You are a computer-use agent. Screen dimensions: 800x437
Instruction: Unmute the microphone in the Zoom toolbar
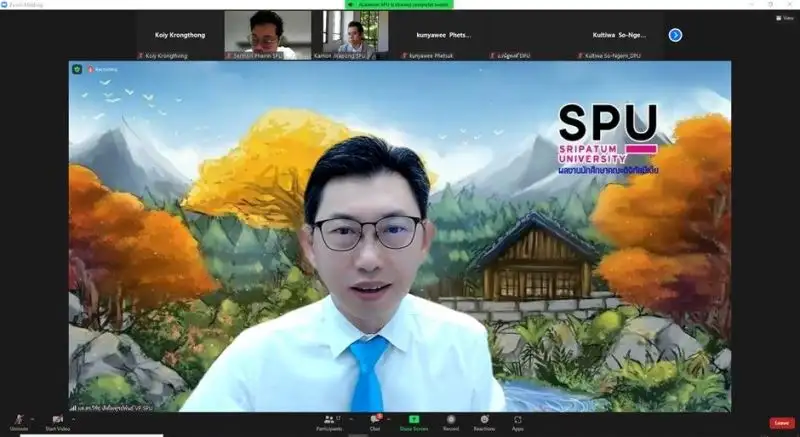(x=19, y=420)
